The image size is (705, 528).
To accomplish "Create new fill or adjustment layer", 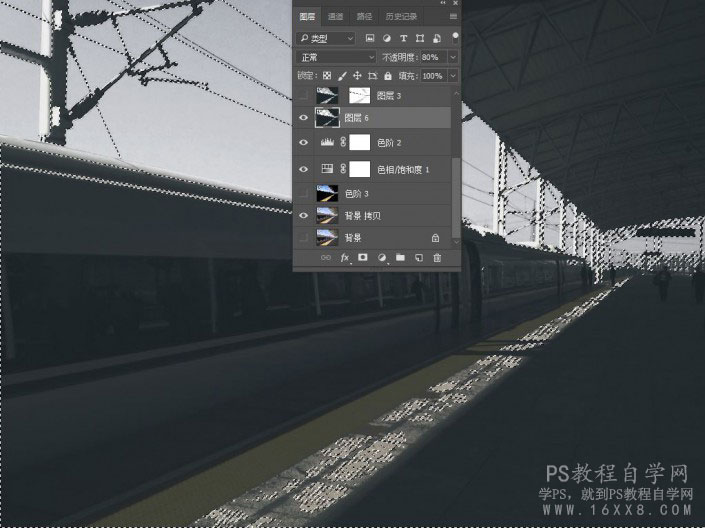I will click(382, 258).
